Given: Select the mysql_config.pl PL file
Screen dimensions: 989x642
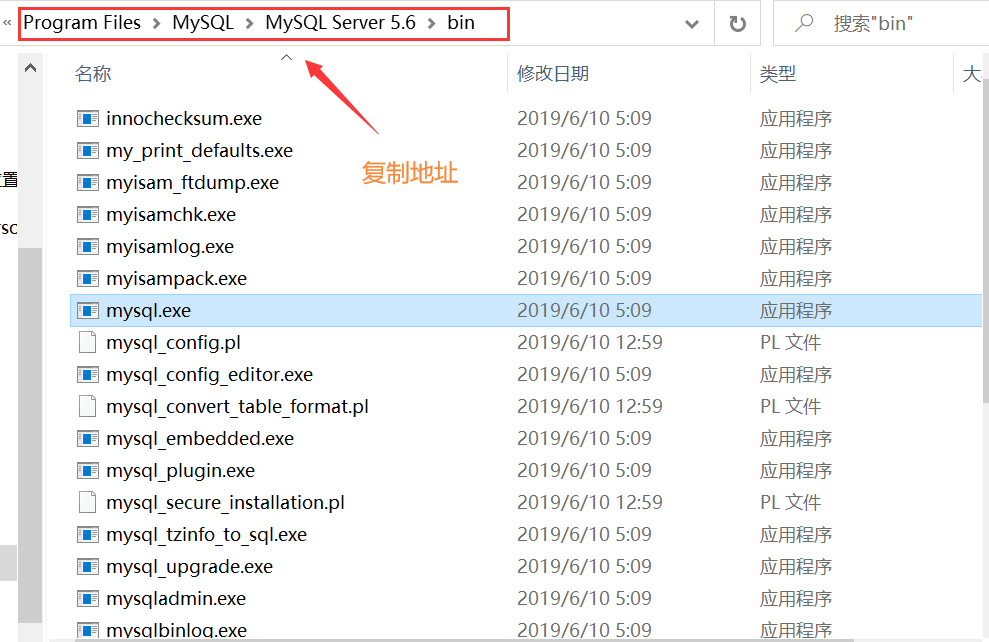Looking at the screenshot, I should (x=88, y=342).
